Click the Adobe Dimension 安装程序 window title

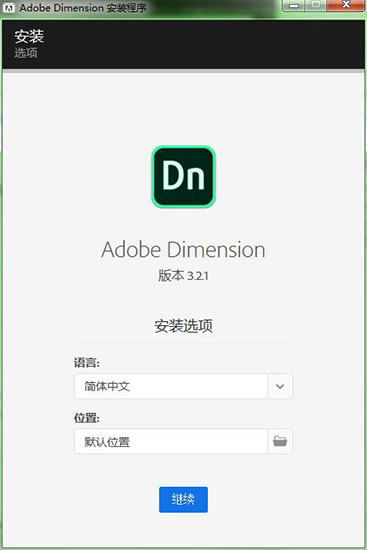pos(83,8)
